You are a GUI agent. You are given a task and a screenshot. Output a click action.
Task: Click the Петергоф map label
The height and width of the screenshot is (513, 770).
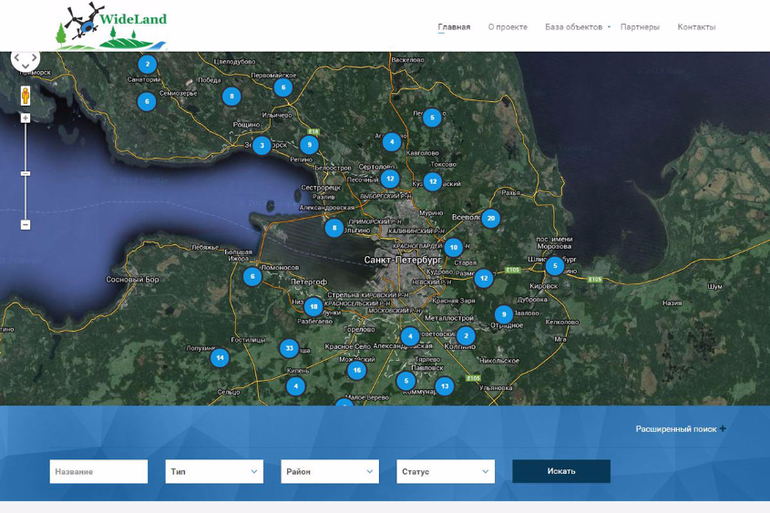308,282
